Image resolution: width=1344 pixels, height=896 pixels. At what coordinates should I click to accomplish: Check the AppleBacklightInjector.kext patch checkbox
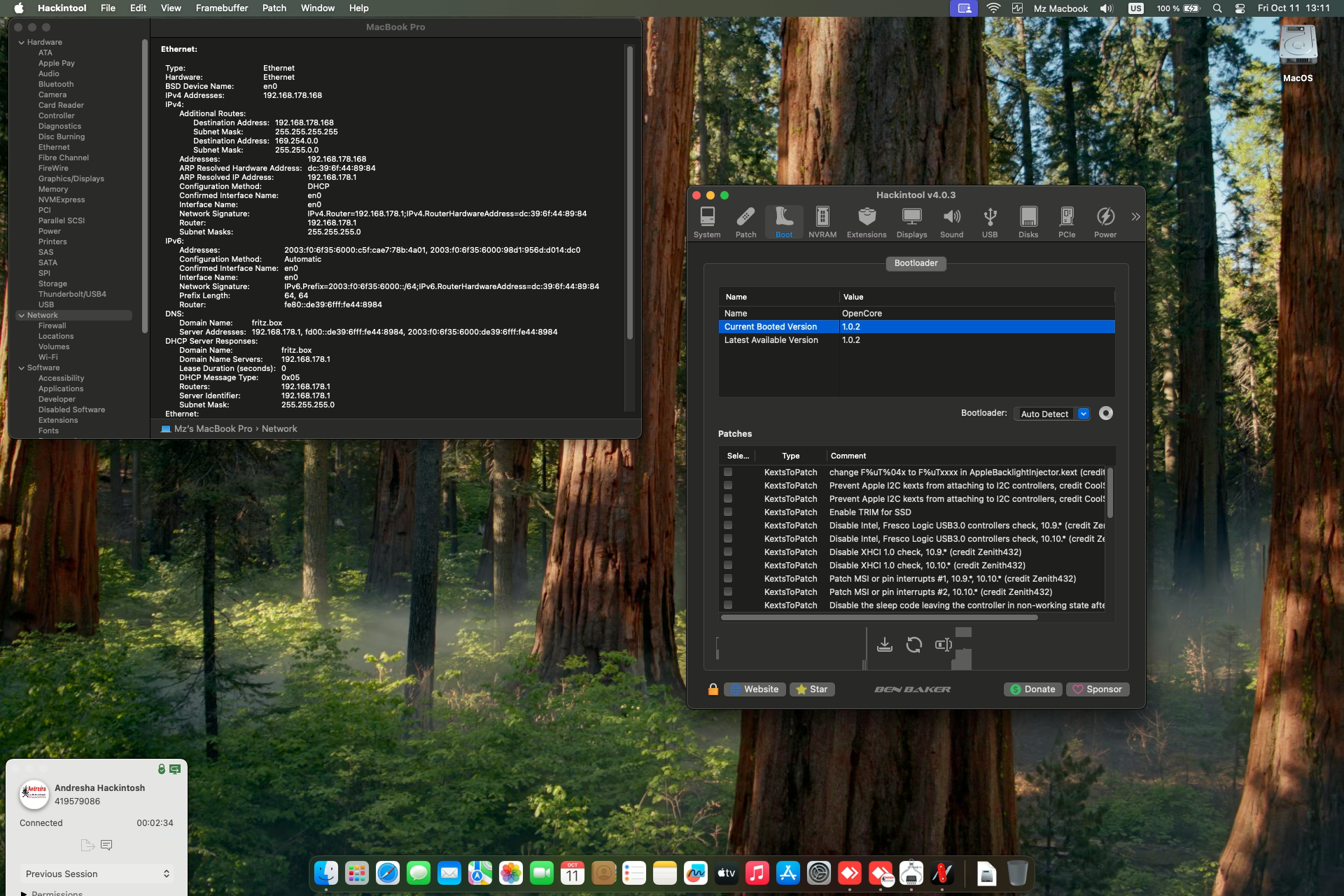(x=728, y=472)
